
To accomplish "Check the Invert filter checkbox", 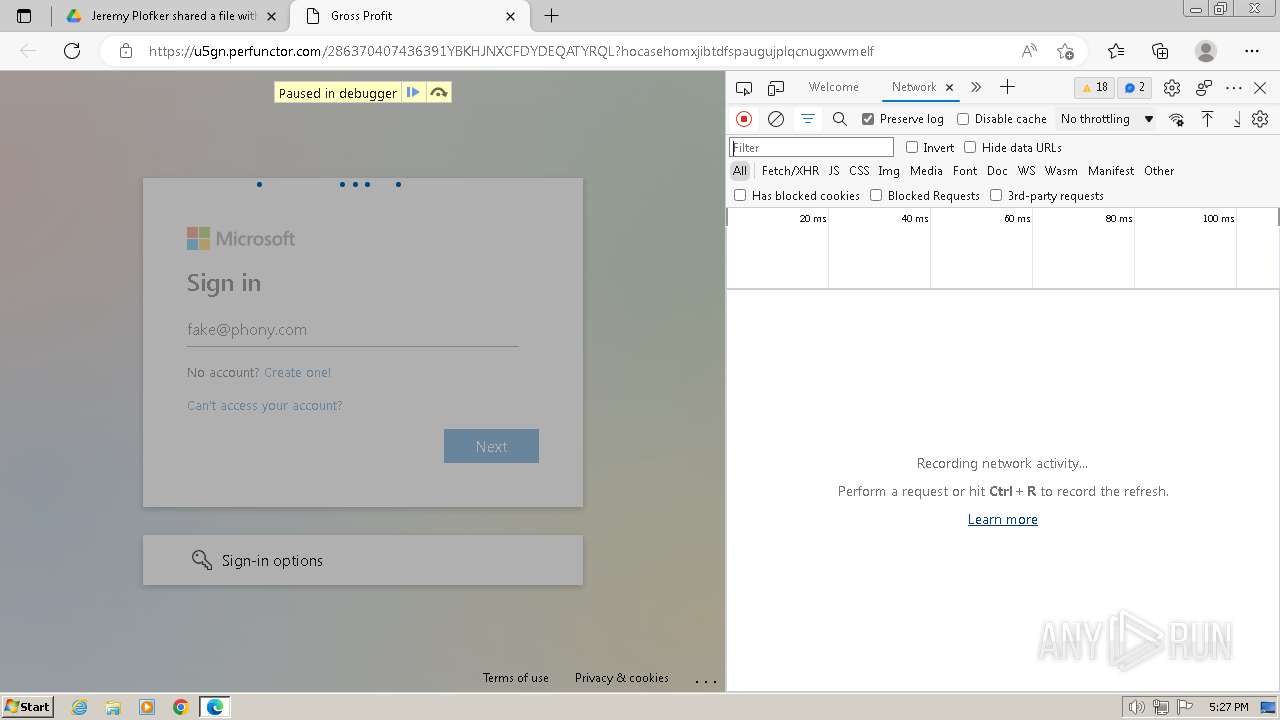I will pos(912,147).
